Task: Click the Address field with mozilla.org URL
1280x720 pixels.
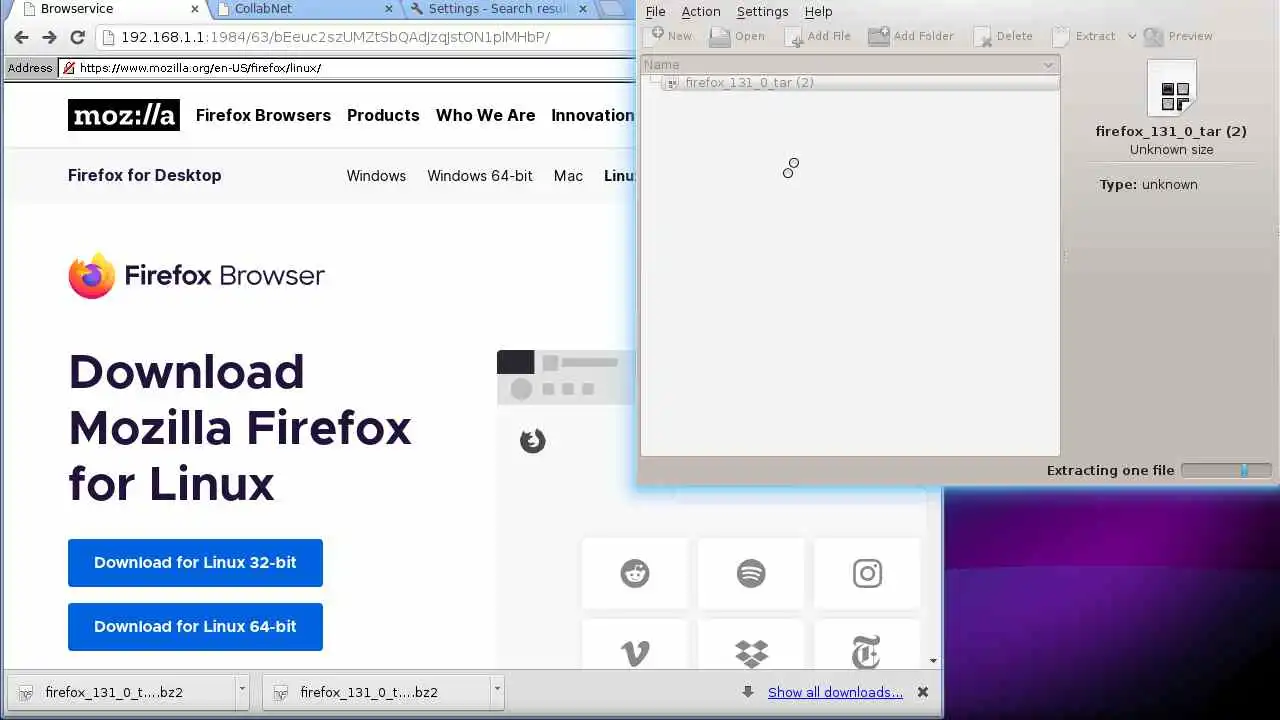Action: (x=346, y=68)
